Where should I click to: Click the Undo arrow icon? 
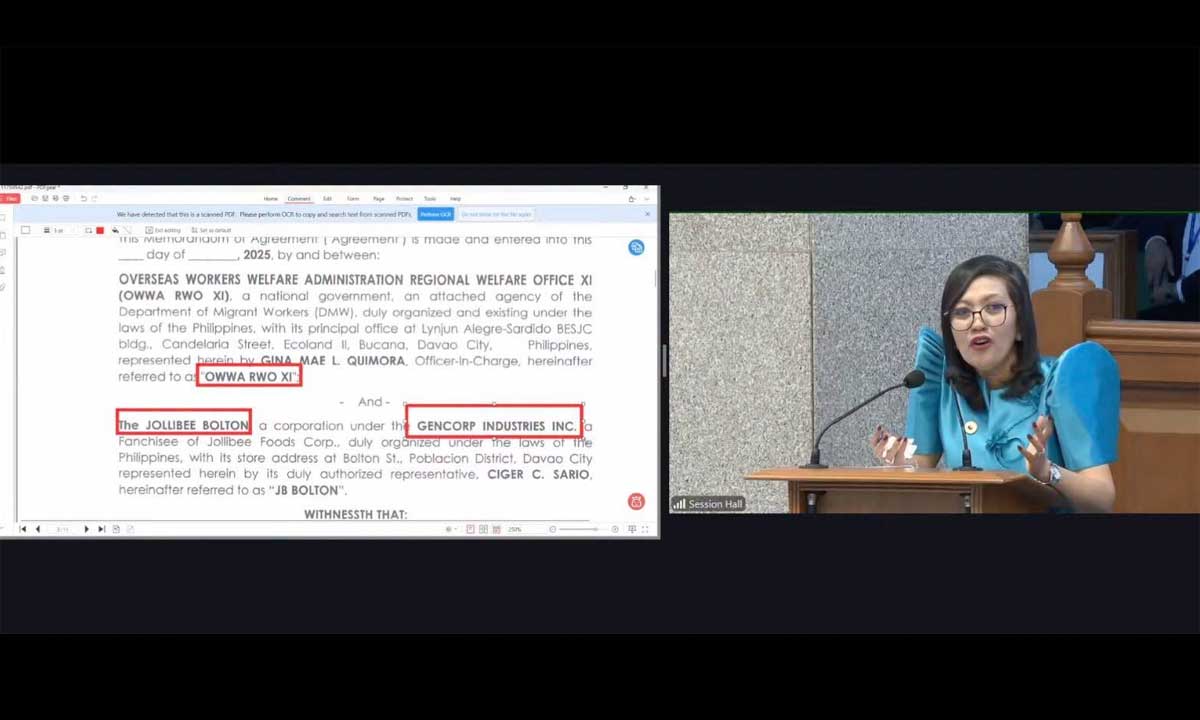tap(83, 198)
